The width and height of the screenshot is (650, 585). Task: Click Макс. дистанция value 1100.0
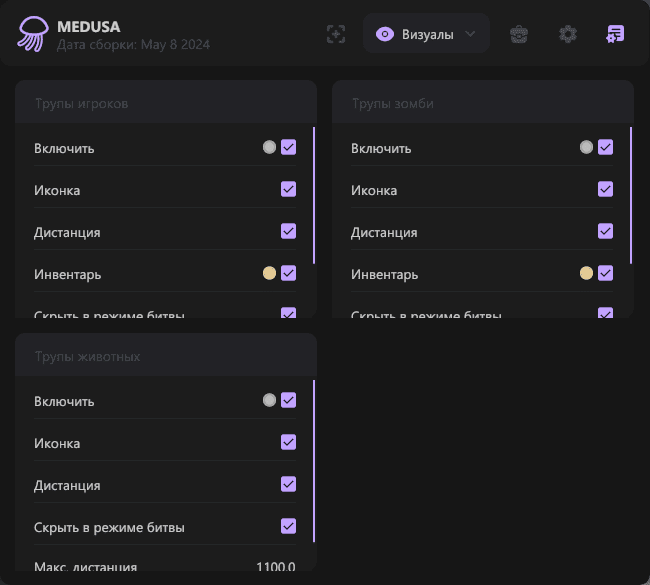[275, 567]
